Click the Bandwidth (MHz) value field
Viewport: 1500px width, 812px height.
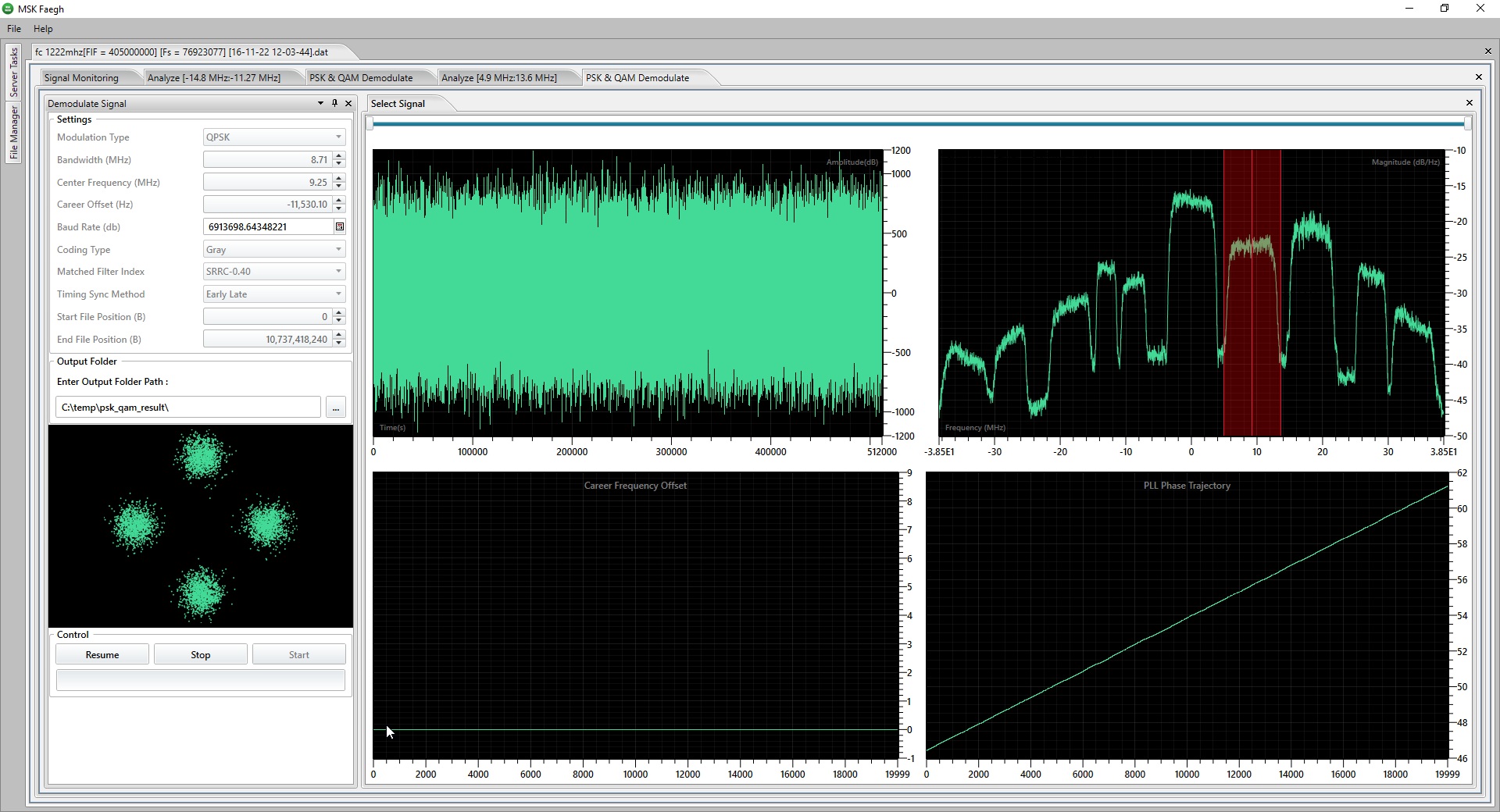click(x=267, y=160)
